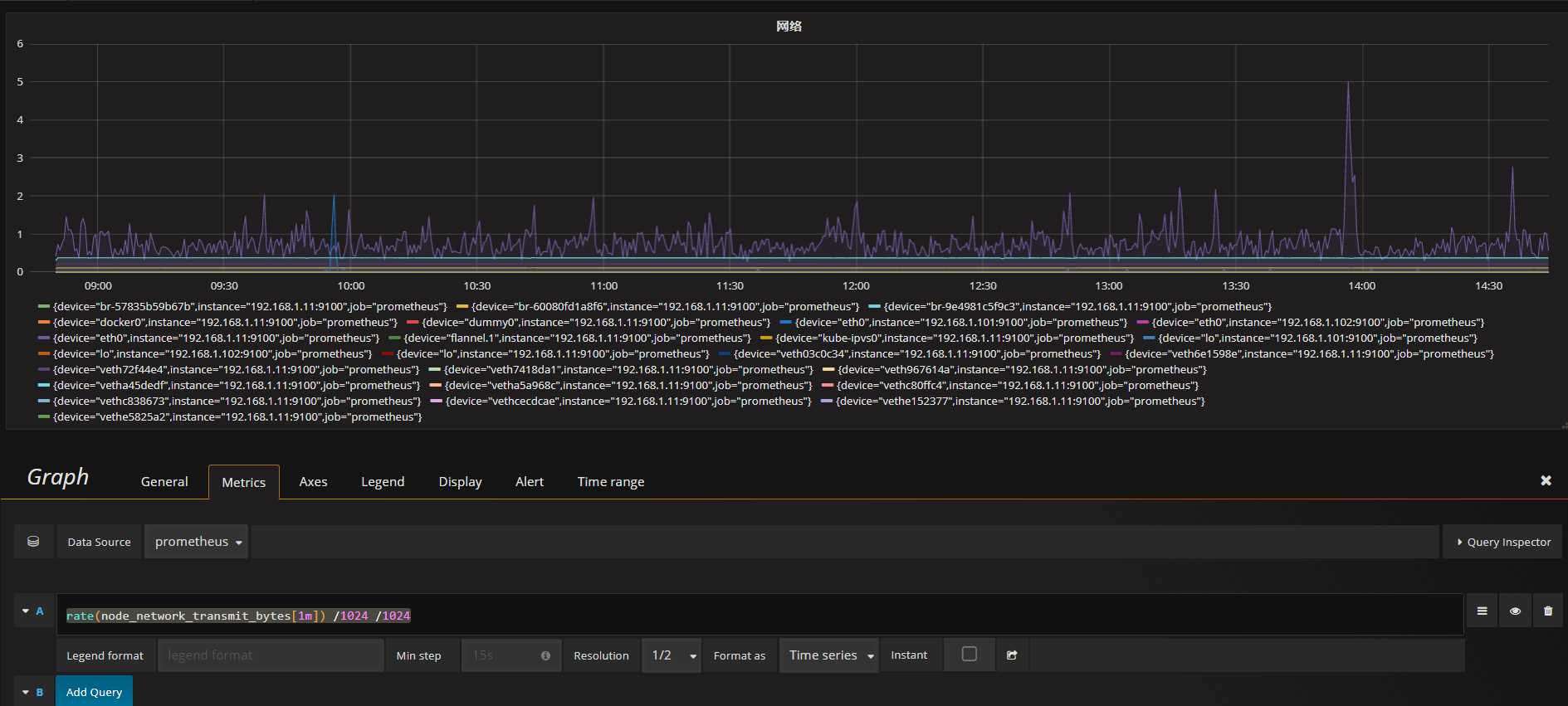This screenshot has height=706, width=1568.
Task: Collapse query A row arrow
Action: [x=25, y=611]
